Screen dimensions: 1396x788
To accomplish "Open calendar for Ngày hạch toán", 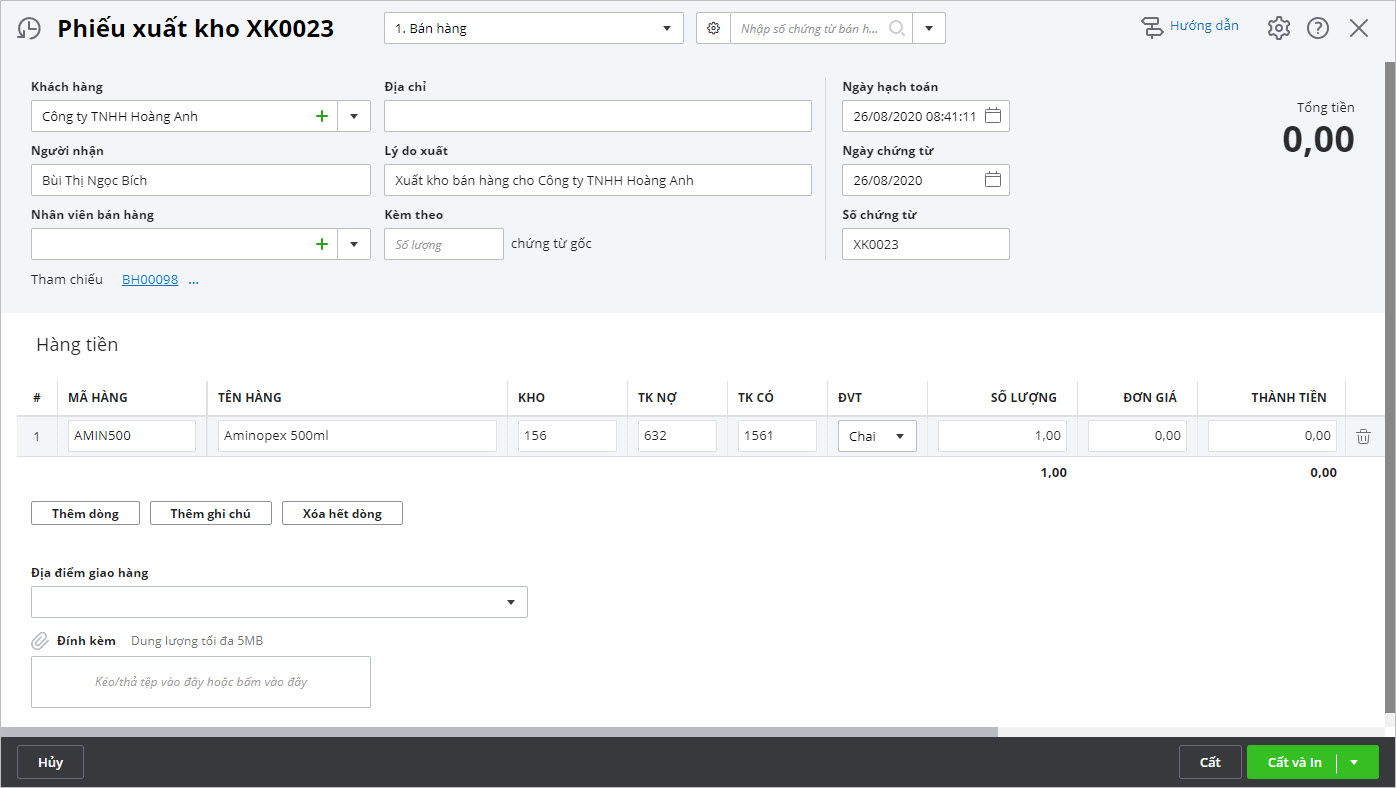I will (992, 116).
